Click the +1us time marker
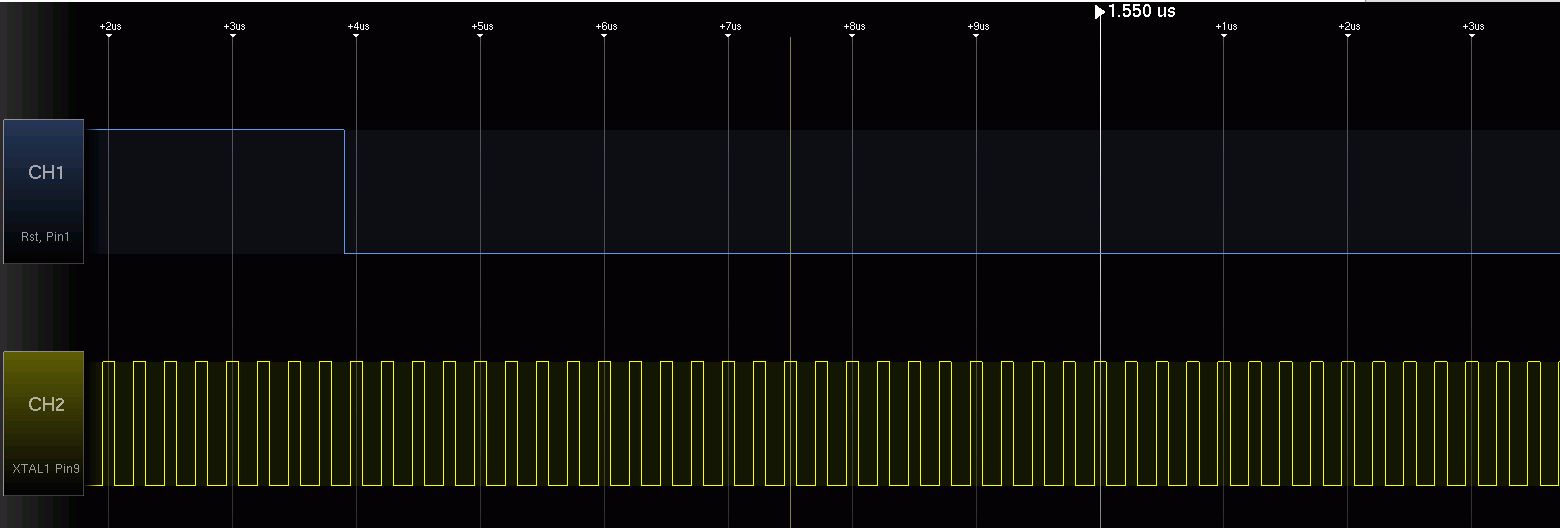 [x=1225, y=27]
